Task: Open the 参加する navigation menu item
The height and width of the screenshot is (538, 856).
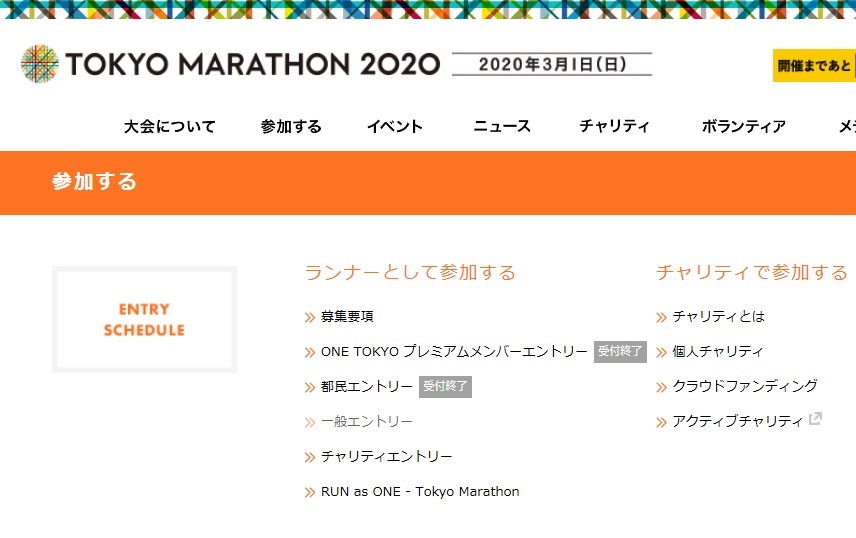Action: point(291,126)
